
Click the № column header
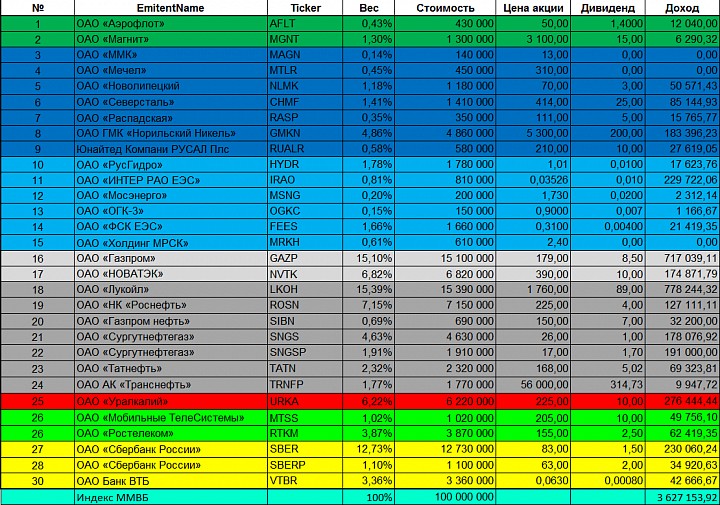pos(37,8)
